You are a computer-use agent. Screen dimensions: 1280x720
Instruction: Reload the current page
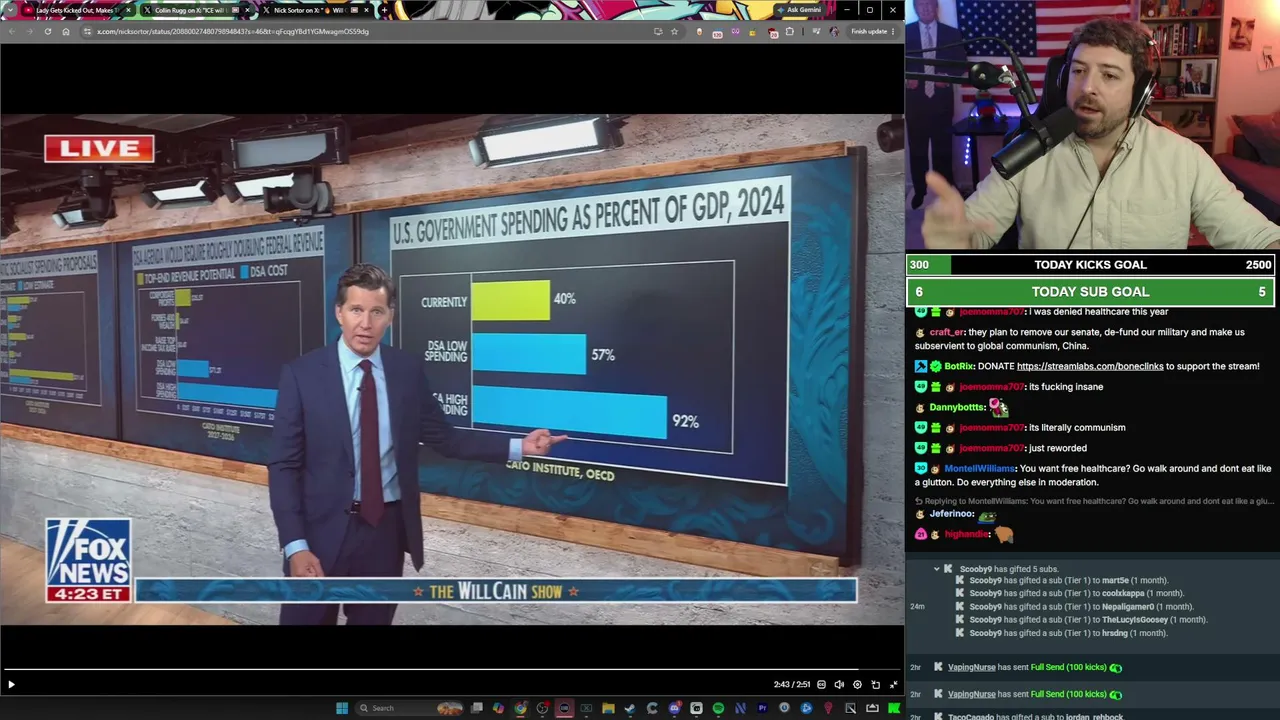pyautogui.click(x=47, y=31)
